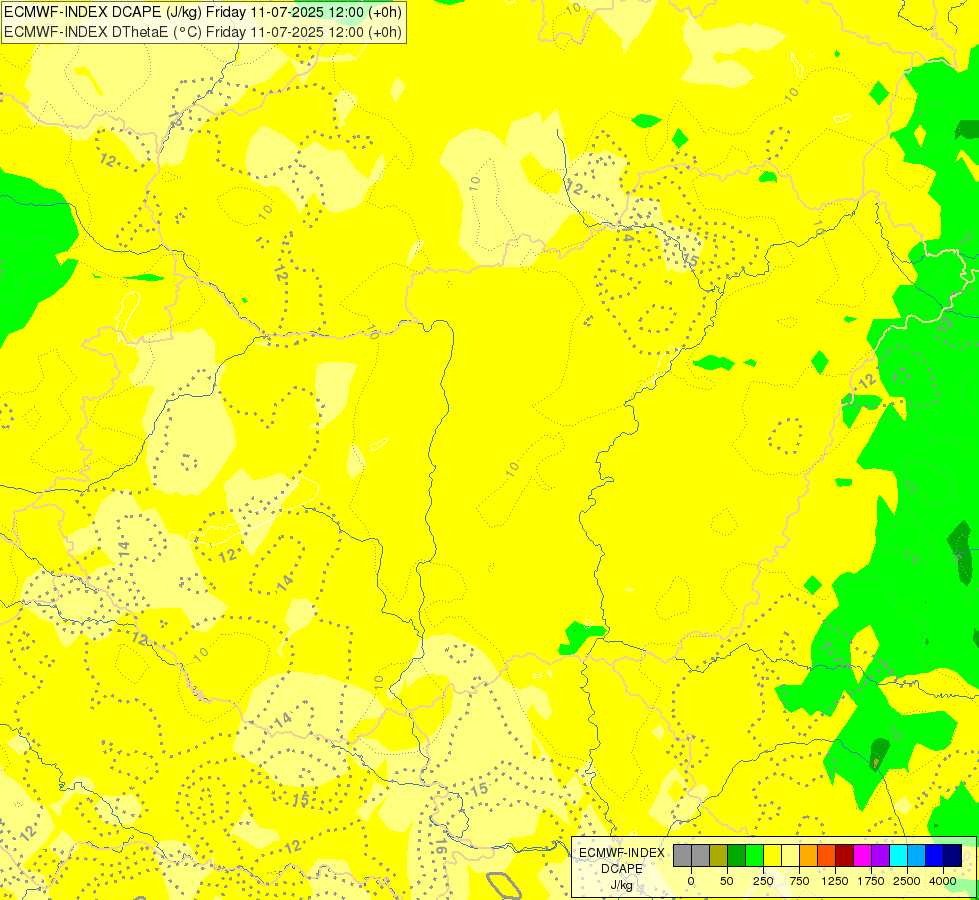979x900 pixels.
Task: Click the legend value 750
Action: pos(799,881)
